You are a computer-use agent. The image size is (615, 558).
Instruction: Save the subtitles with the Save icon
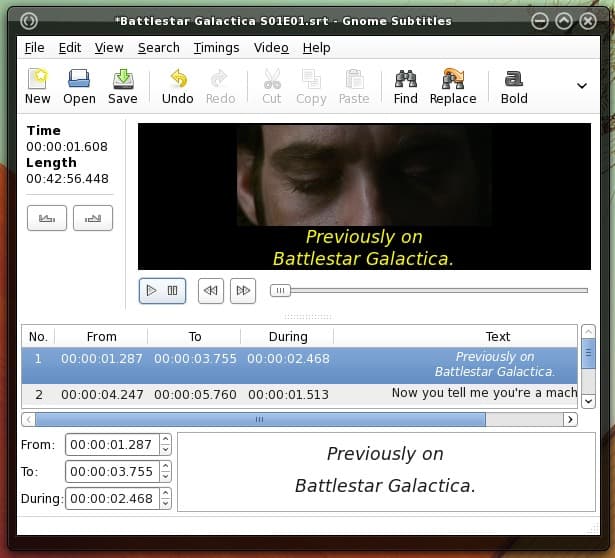[123, 86]
